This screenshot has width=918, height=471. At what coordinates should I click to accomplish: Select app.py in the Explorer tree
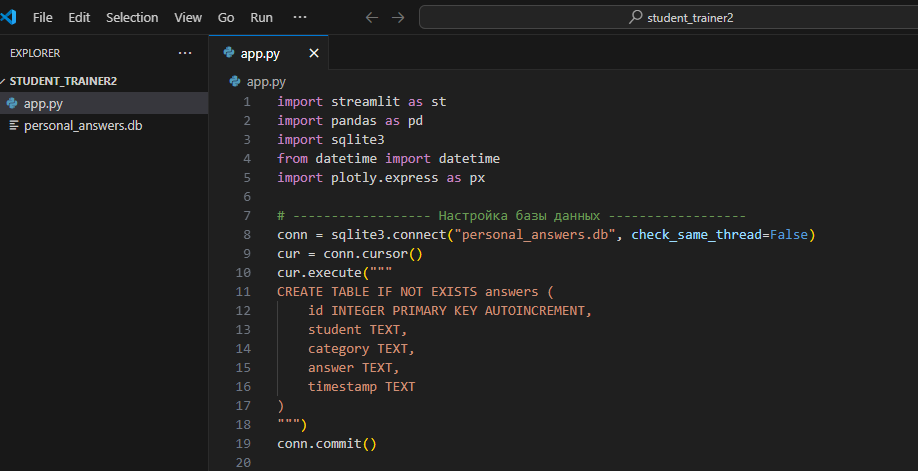[44, 103]
